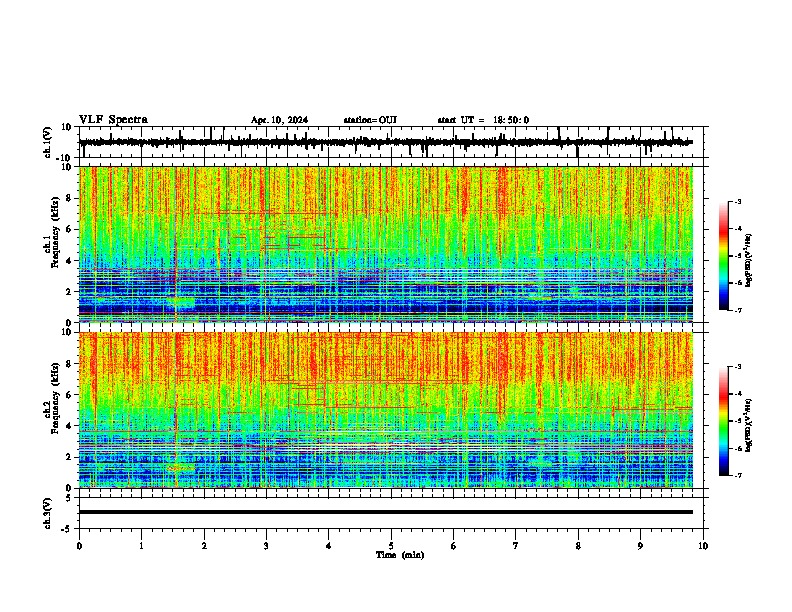Image resolution: width=792 pixels, height=612 pixels.
Task: Click the ch.2 color bar log(PSD) label
Action: (x=748, y=425)
